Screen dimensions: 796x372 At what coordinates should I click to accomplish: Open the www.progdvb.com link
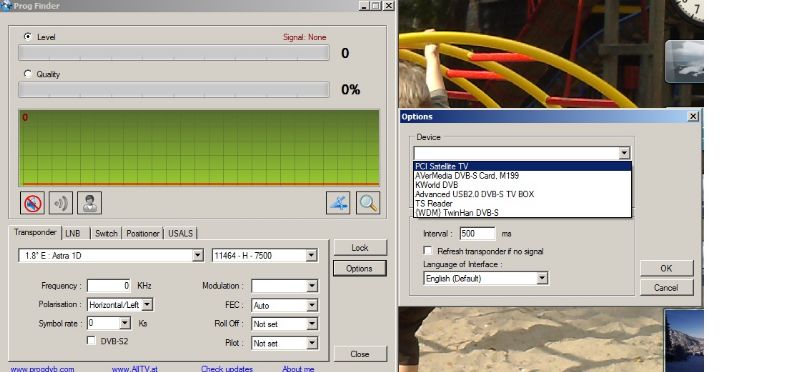(x=42, y=369)
